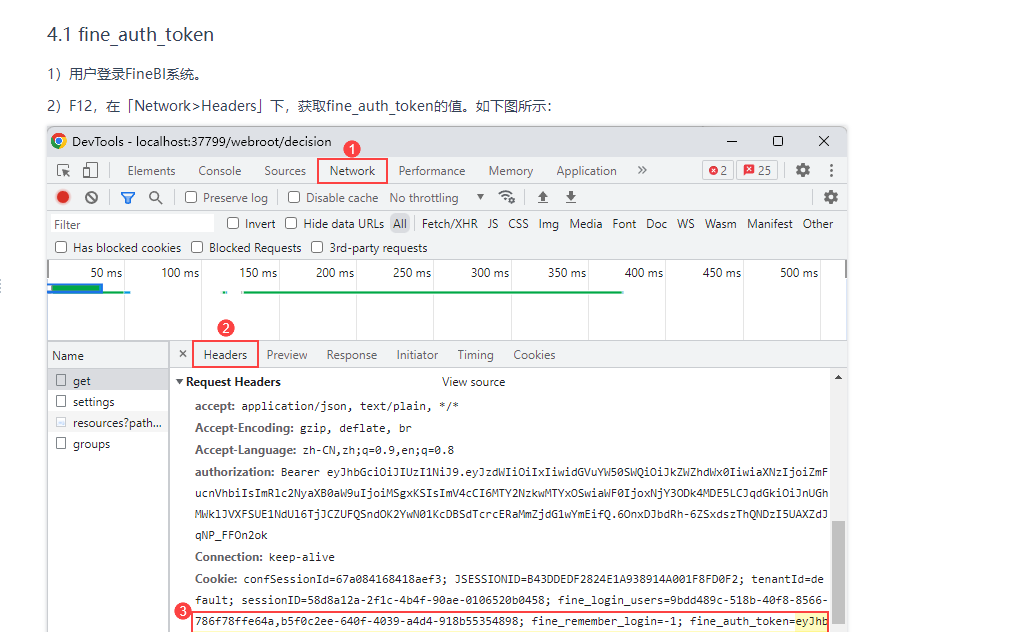Image resolution: width=1012 pixels, height=632 pixels.
Task: Select the Headers detail tab
Action: [x=225, y=354]
